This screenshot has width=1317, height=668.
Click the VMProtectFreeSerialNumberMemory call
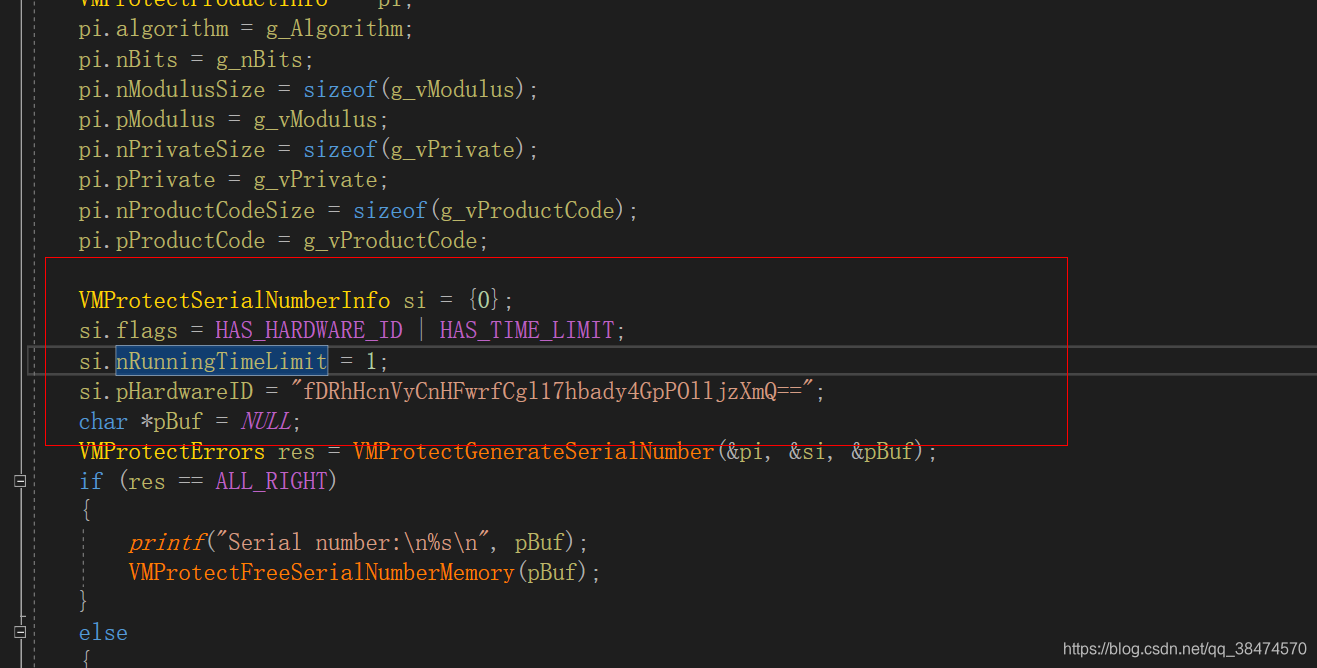tap(318, 572)
